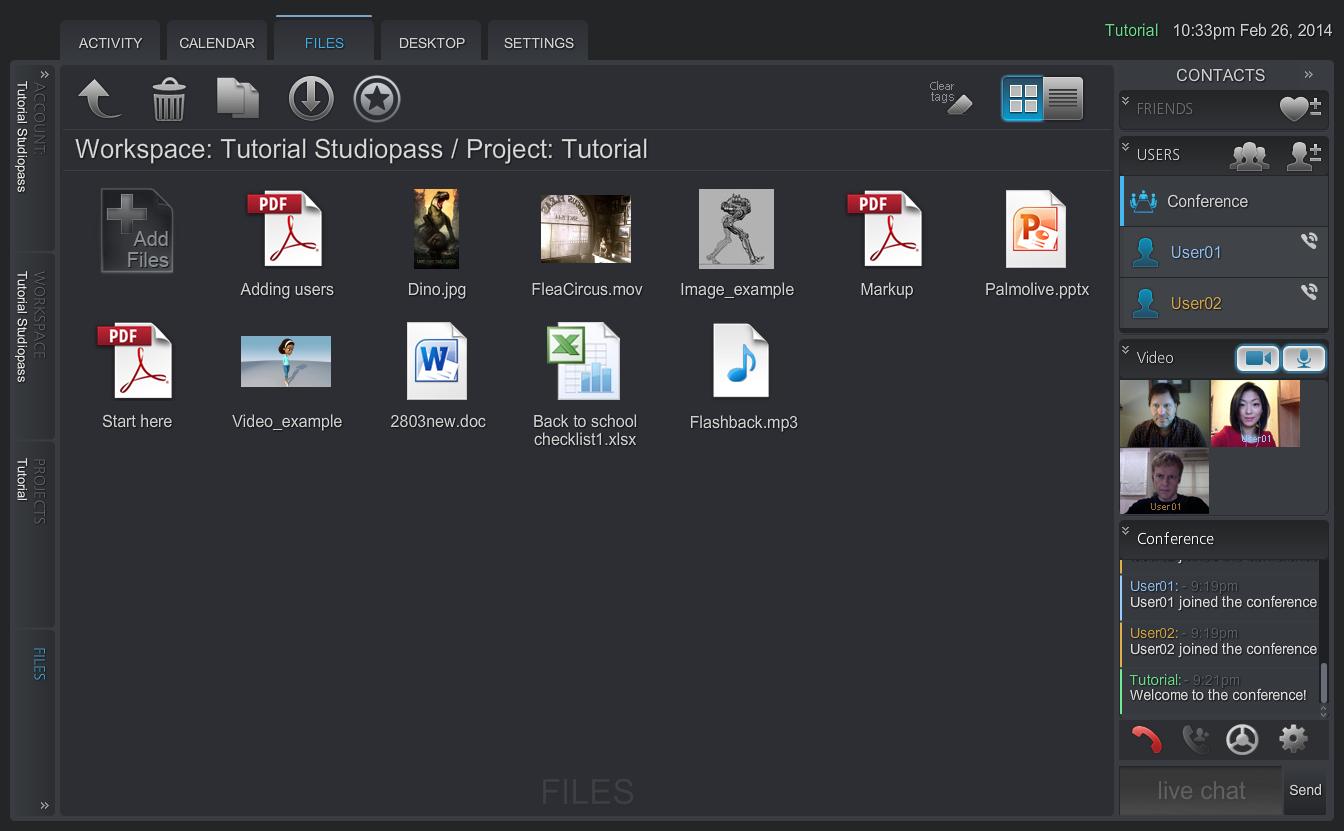Click the conference chat scrollbar
Image resolution: width=1344 pixels, height=831 pixels.
[1324, 684]
